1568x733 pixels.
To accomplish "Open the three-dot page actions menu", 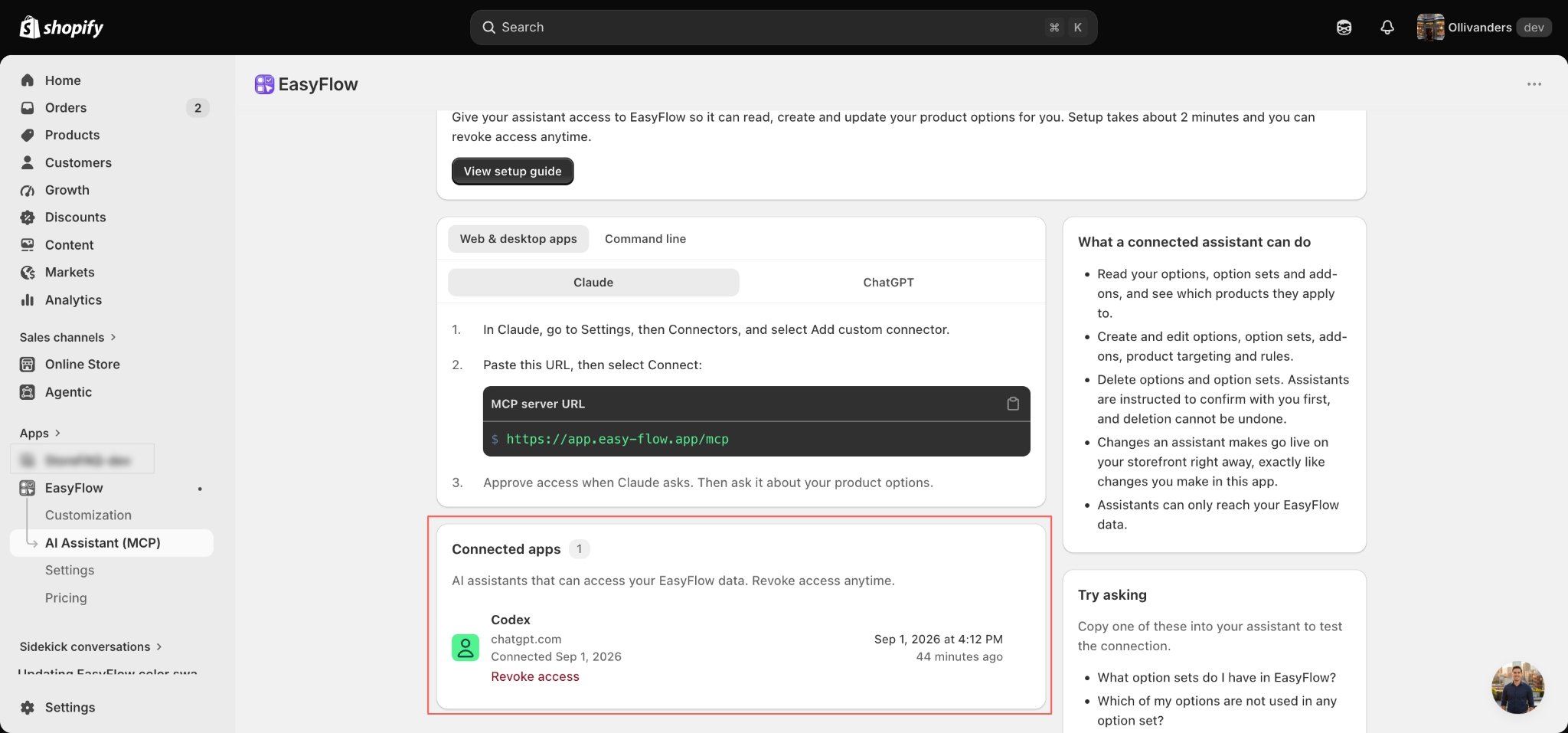I will [1534, 84].
